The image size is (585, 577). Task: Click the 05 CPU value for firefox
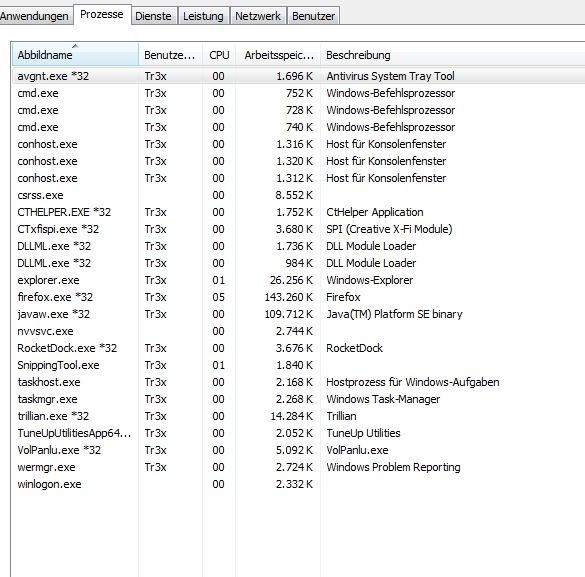tap(218, 297)
